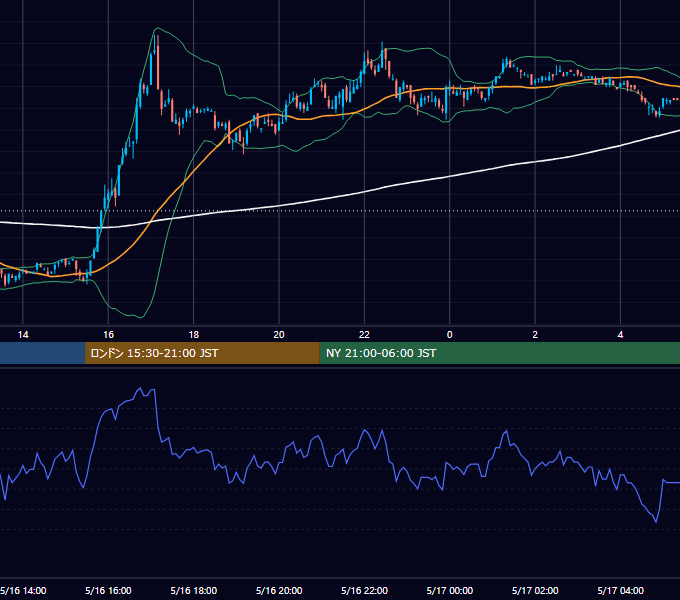
Task: Click the 5/16 20:00 label on indicator axis
Action: (279, 590)
